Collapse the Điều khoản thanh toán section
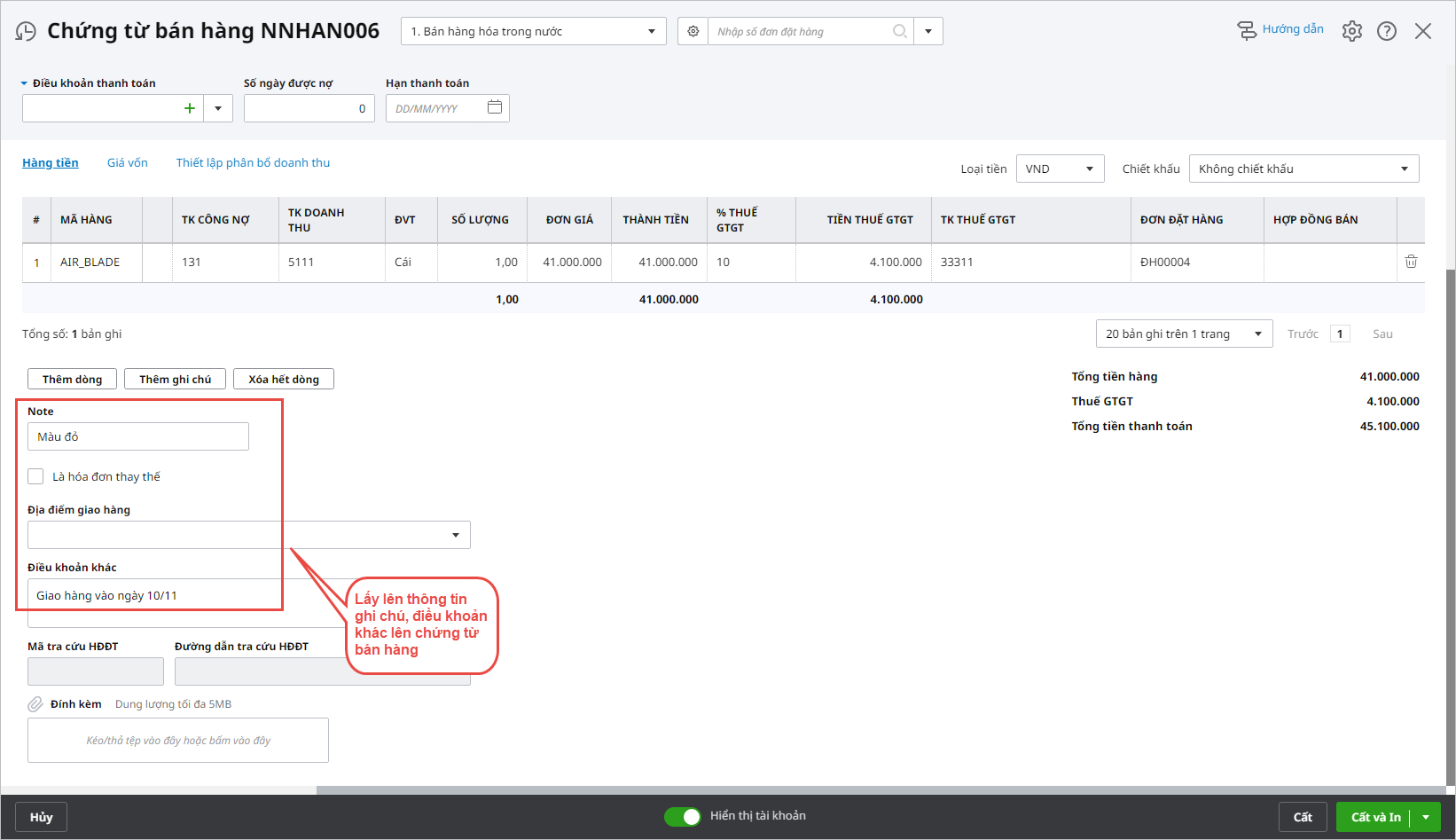1456x840 pixels. (25, 83)
